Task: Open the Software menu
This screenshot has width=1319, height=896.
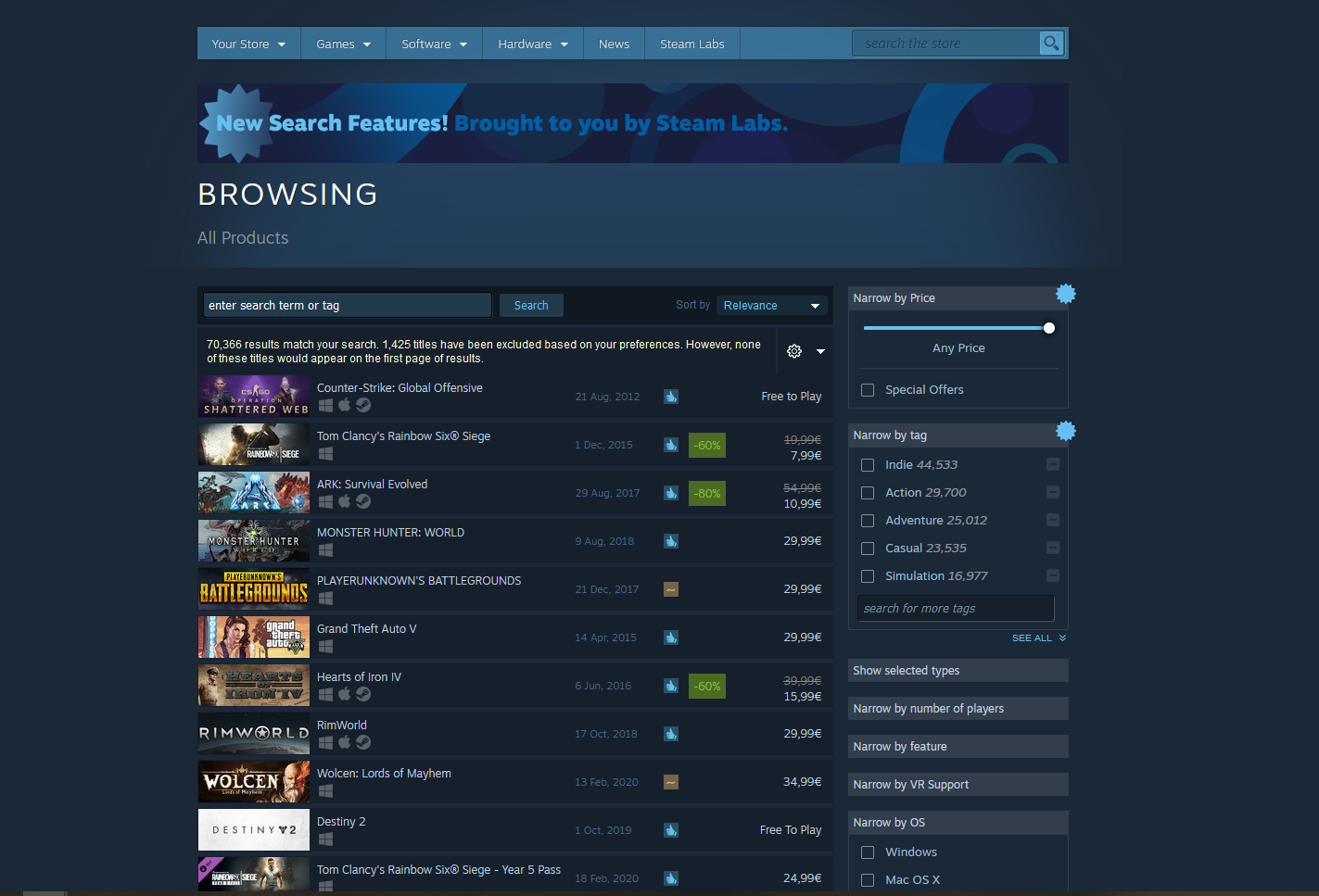Action: click(x=434, y=44)
